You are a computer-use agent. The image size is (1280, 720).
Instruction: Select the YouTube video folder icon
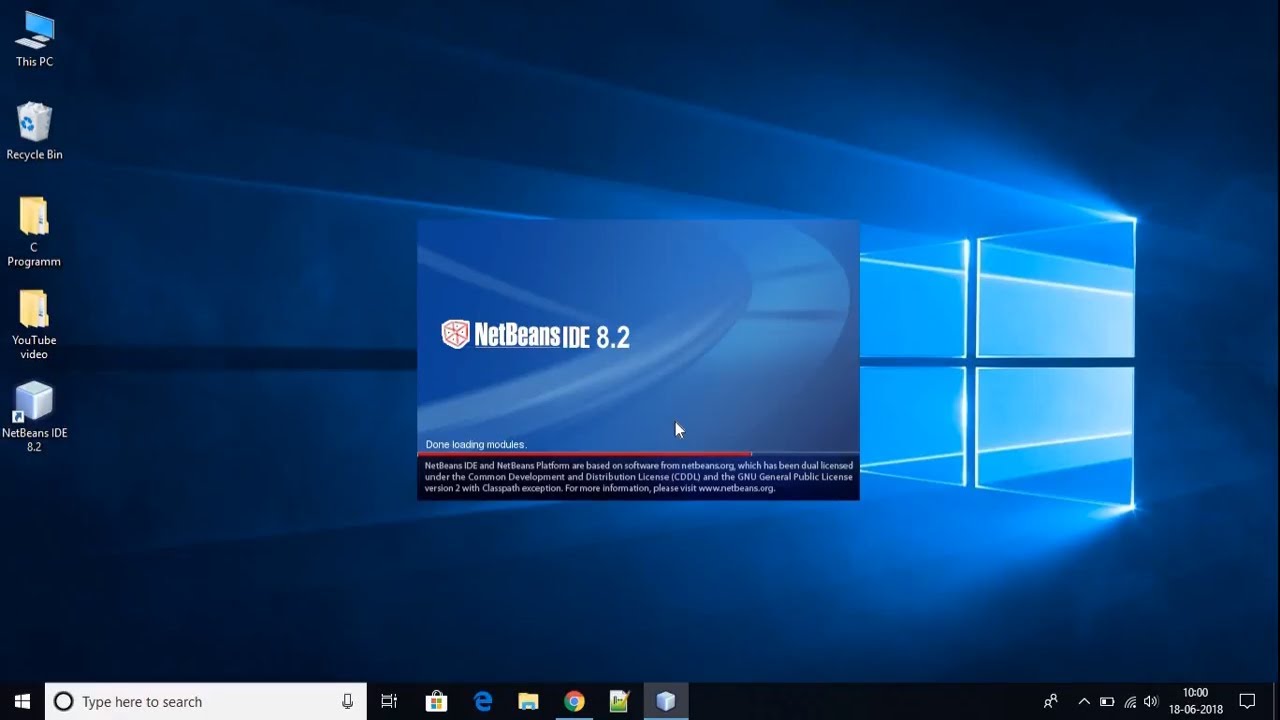click(34, 324)
